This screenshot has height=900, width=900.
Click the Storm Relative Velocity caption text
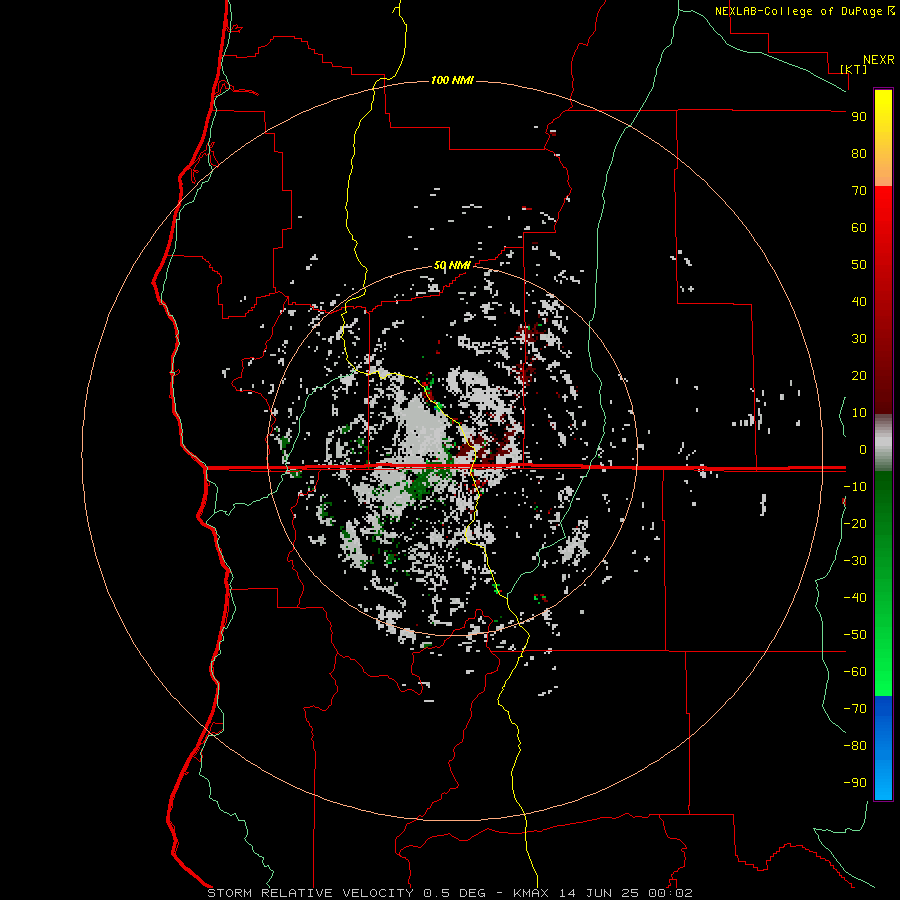449,893
